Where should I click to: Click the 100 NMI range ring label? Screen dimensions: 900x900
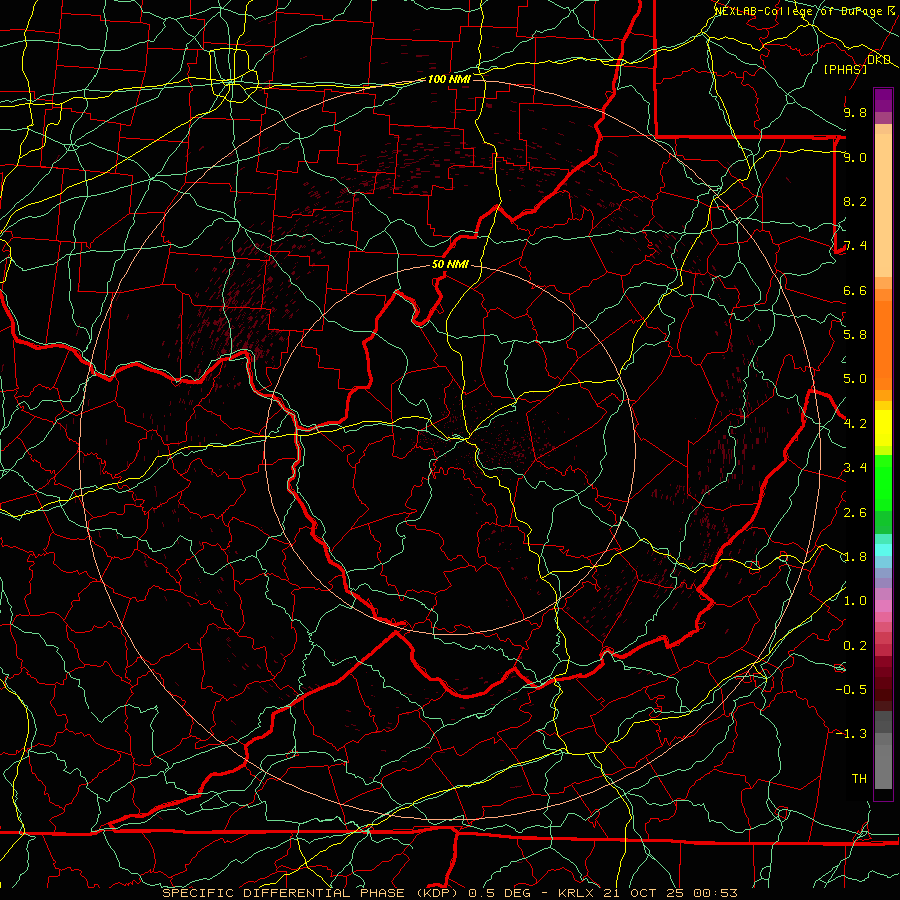tap(449, 79)
